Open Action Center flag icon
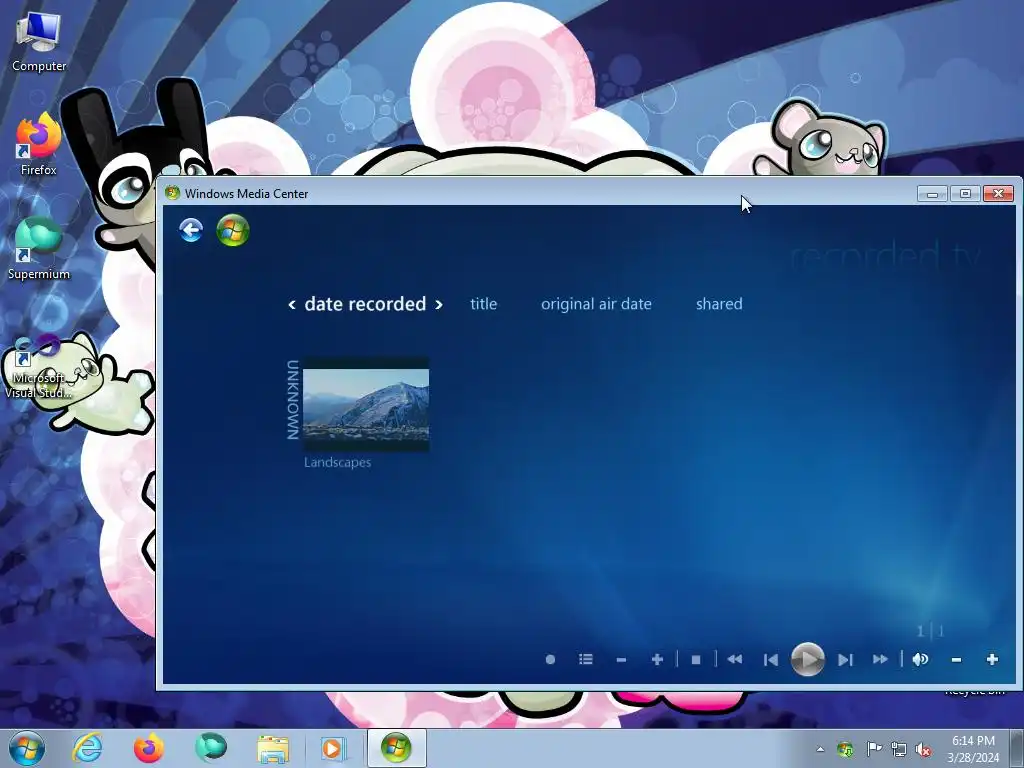This screenshot has width=1024, height=768. click(x=873, y=749)
